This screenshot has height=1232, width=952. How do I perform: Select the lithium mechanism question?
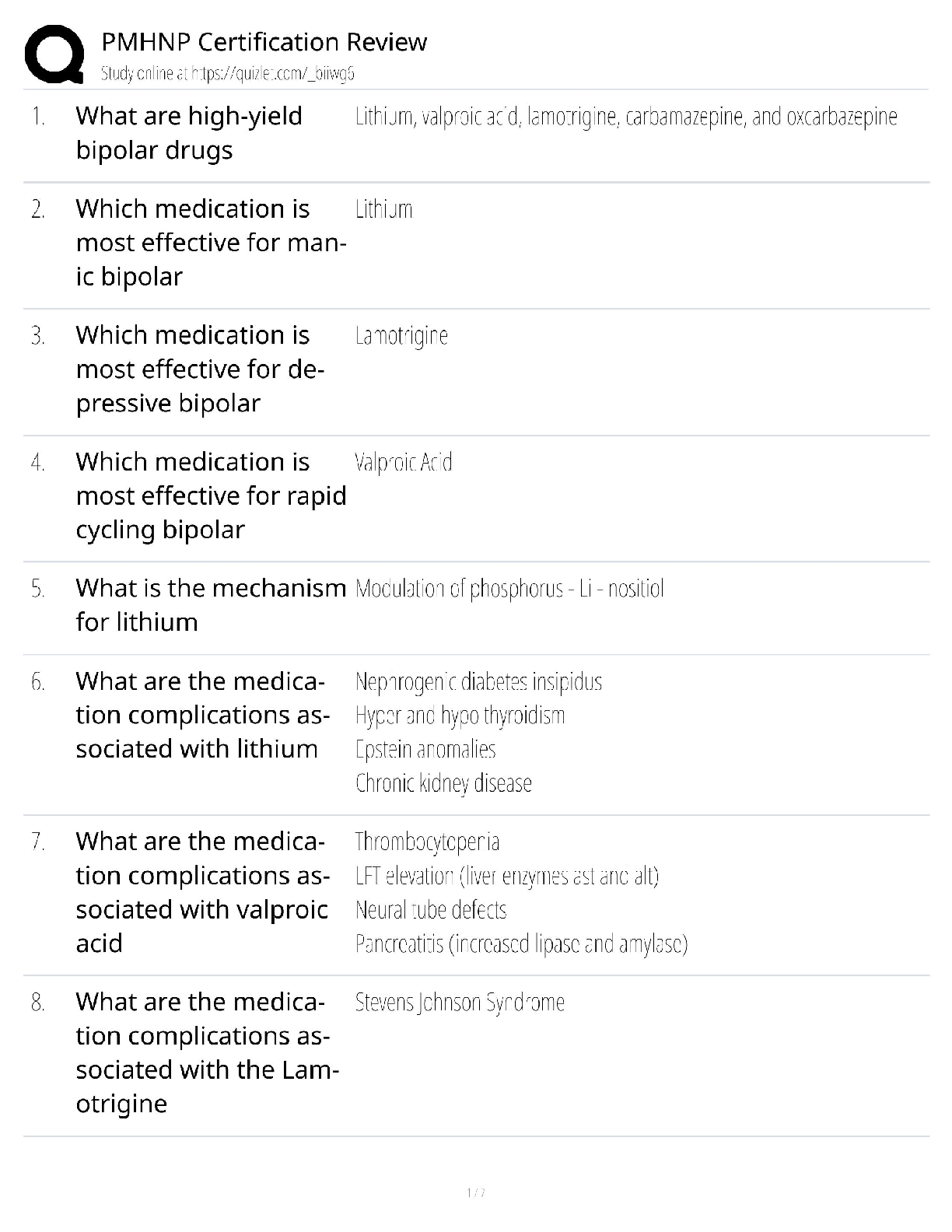[211, 605]
